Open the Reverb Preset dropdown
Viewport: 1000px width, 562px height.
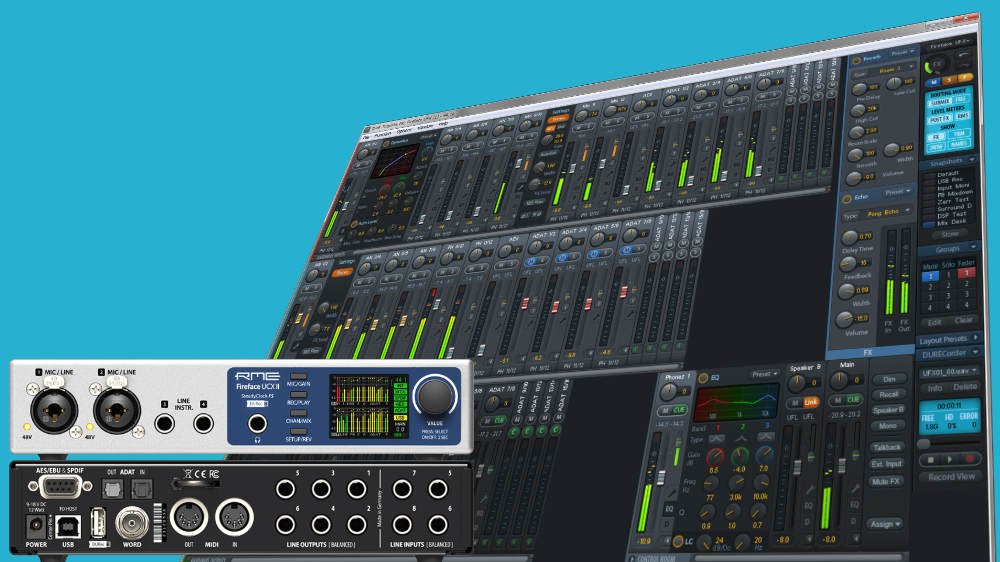point(903,52)
